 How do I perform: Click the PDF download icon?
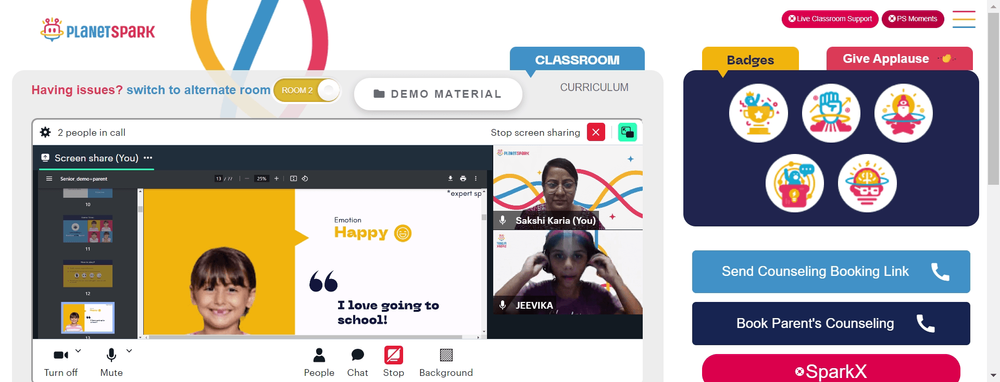coord(451,179)
